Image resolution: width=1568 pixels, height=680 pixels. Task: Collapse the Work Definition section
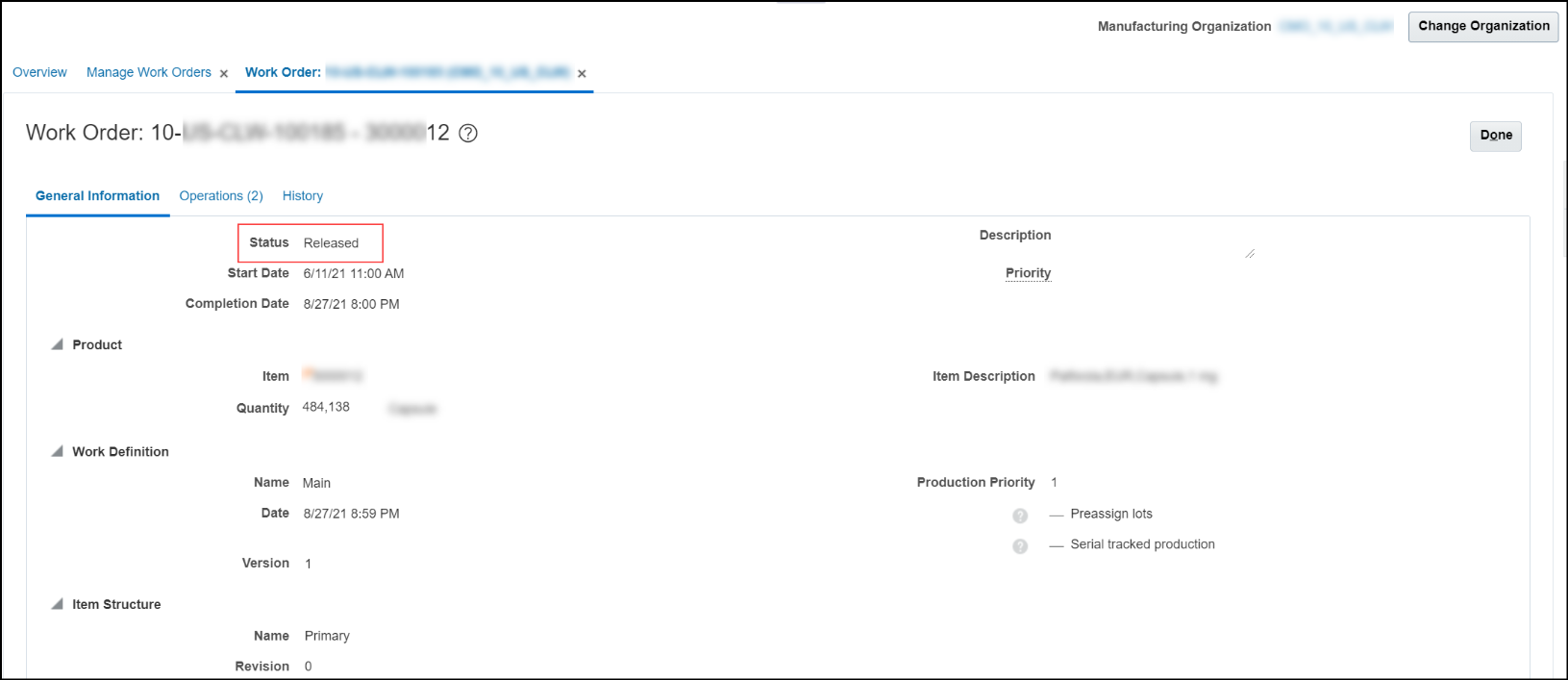(58, 451)
